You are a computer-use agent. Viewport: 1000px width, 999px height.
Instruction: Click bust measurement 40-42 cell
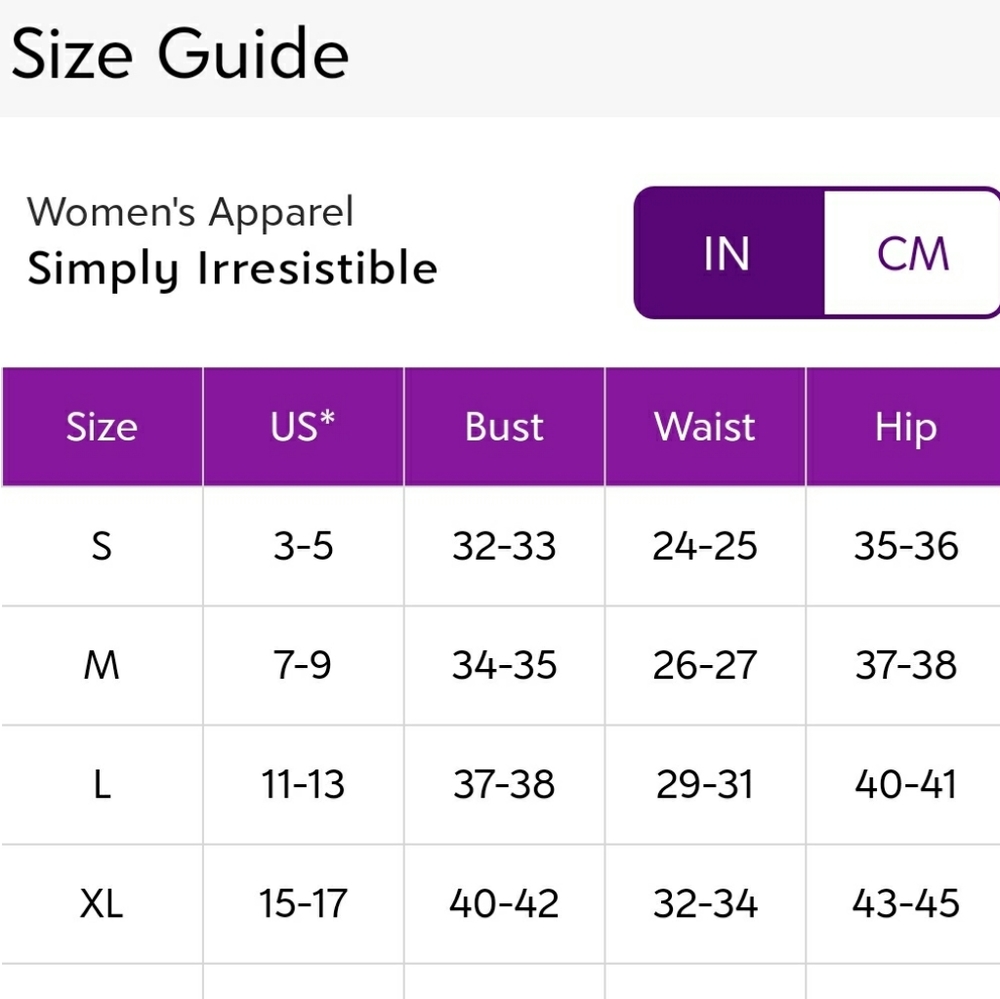(504, 904)
